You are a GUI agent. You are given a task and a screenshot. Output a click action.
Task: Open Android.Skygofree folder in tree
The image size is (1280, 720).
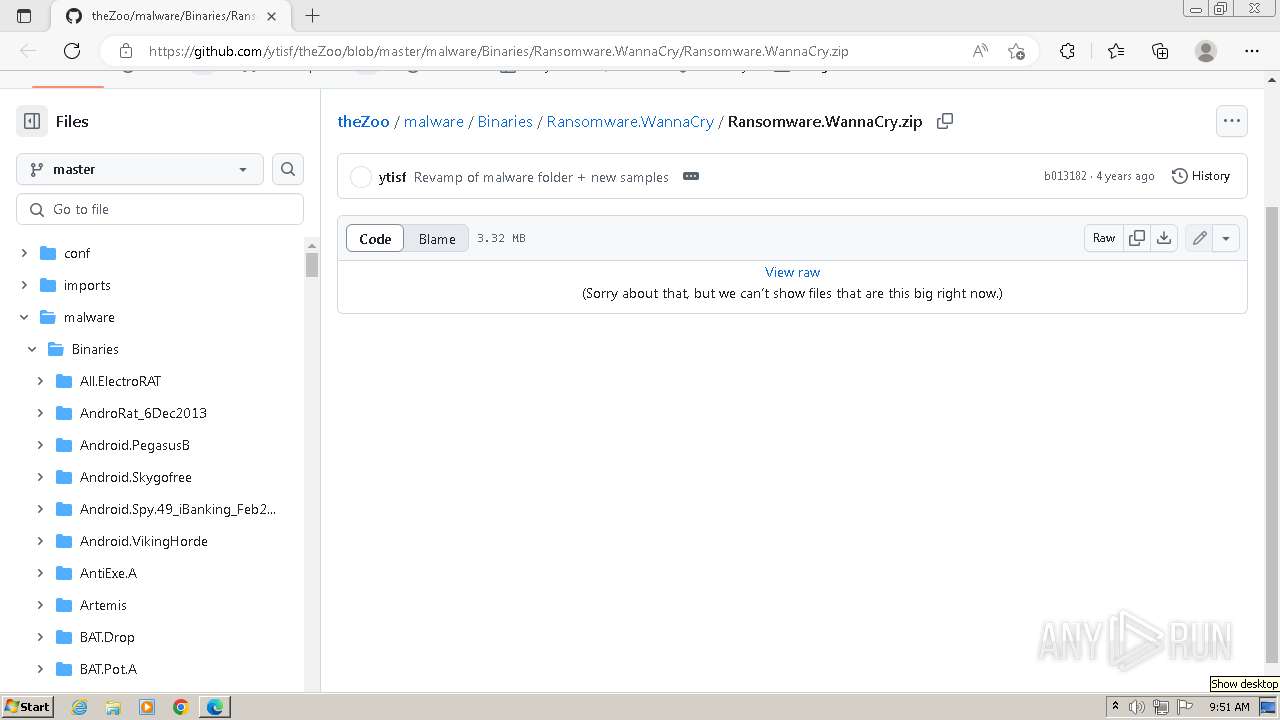(135, 477)
